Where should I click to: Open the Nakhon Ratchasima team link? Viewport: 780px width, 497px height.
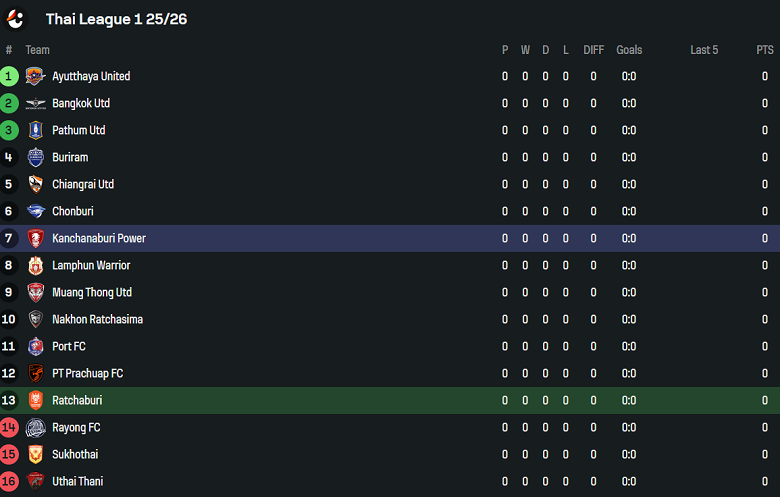pos(97,319)
